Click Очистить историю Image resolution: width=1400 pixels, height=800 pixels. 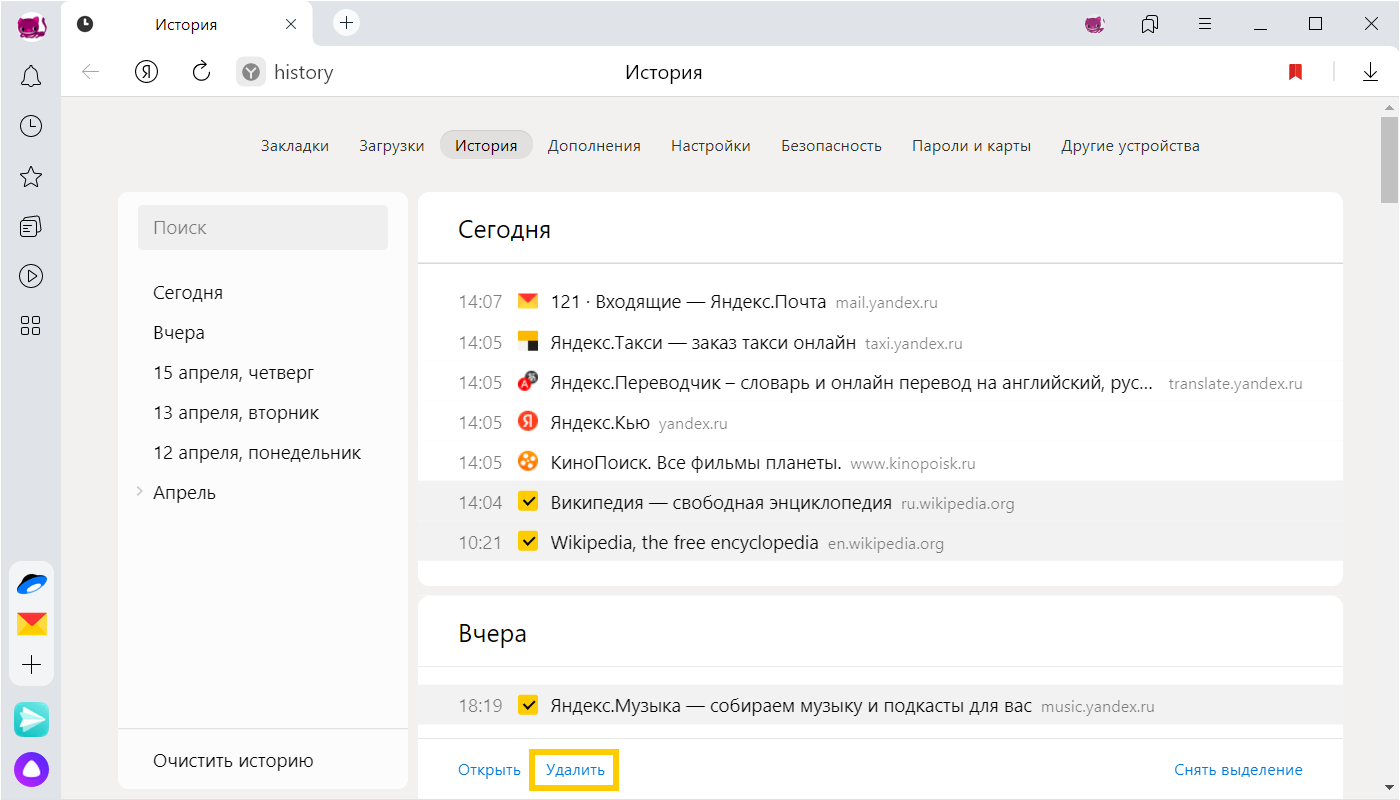tap(233, 761)
